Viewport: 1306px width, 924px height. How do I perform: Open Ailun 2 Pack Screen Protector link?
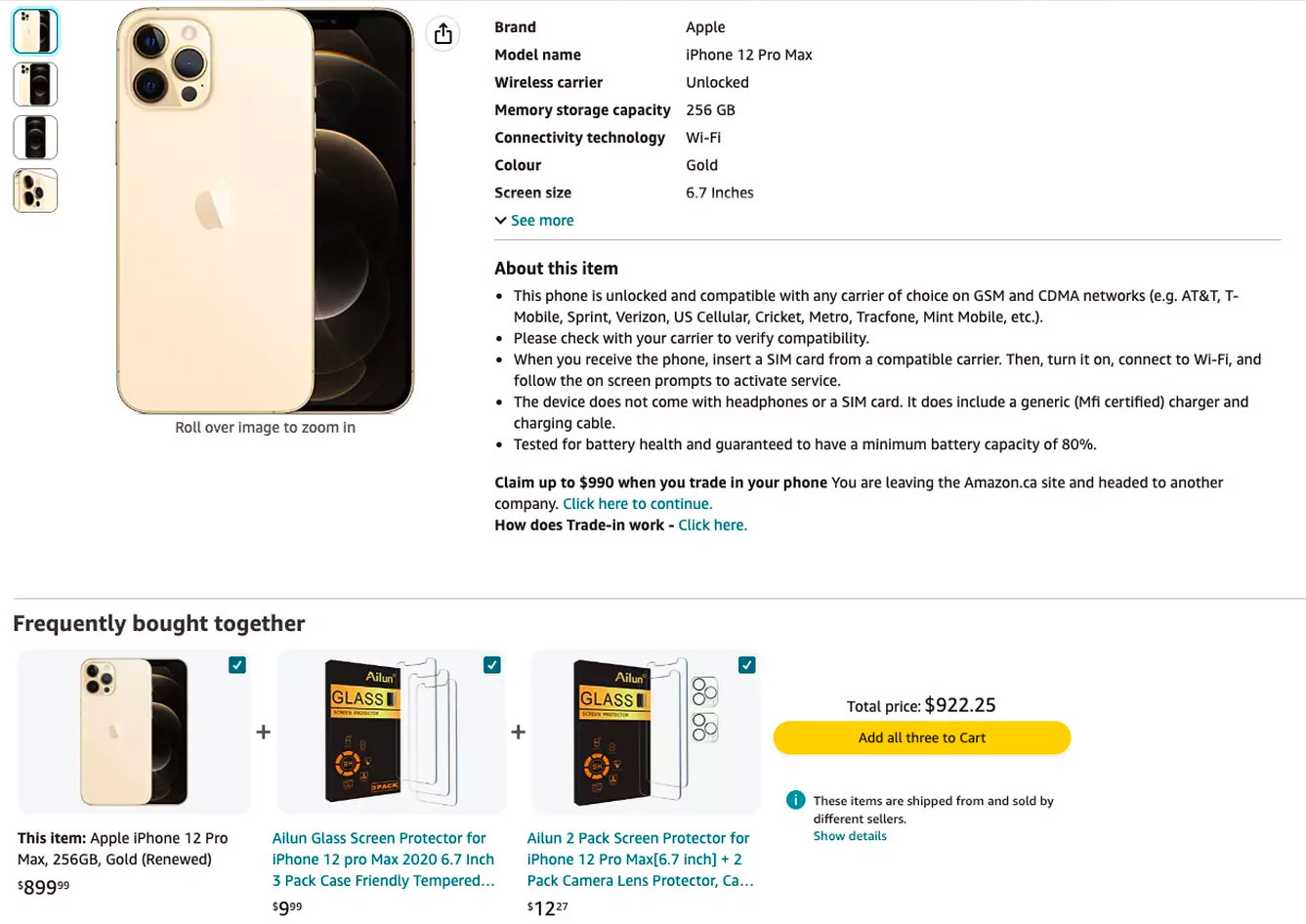640,860
